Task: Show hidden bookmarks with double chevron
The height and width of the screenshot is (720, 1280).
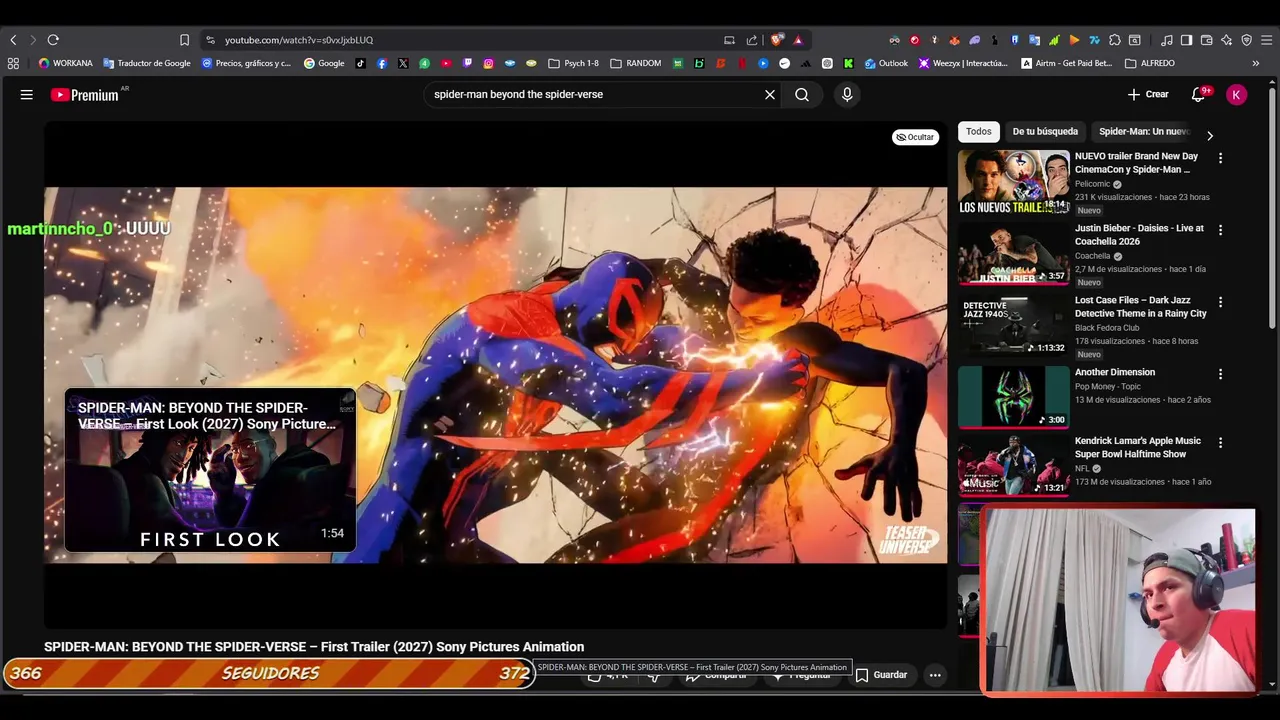Action: (x=1256, y=63)
